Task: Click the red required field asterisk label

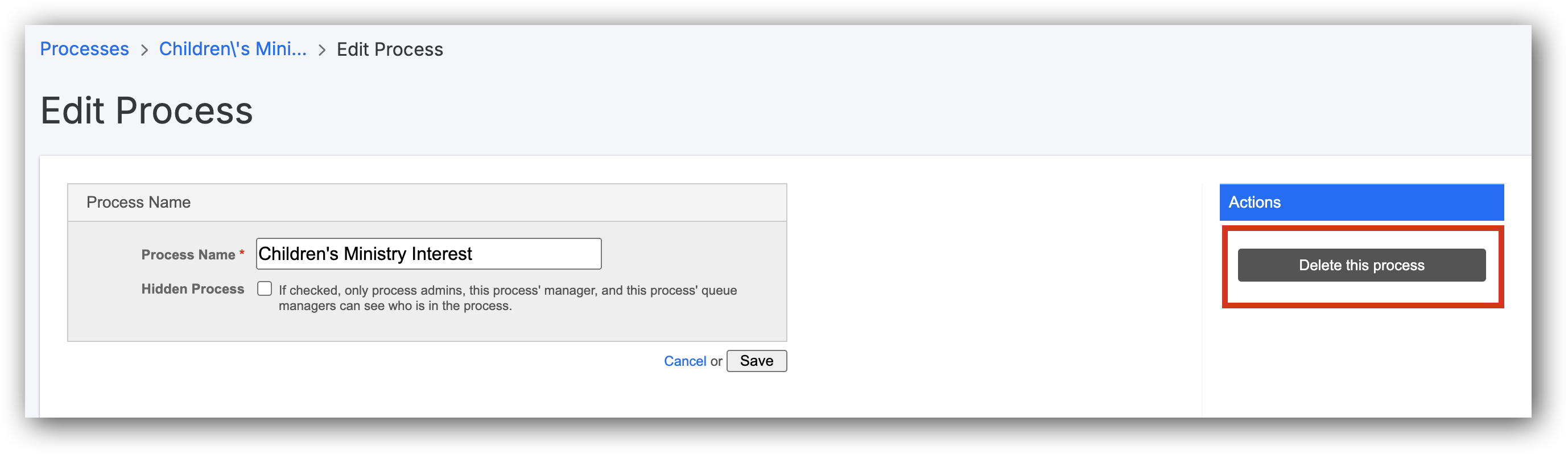Action: tap(242, 254)
